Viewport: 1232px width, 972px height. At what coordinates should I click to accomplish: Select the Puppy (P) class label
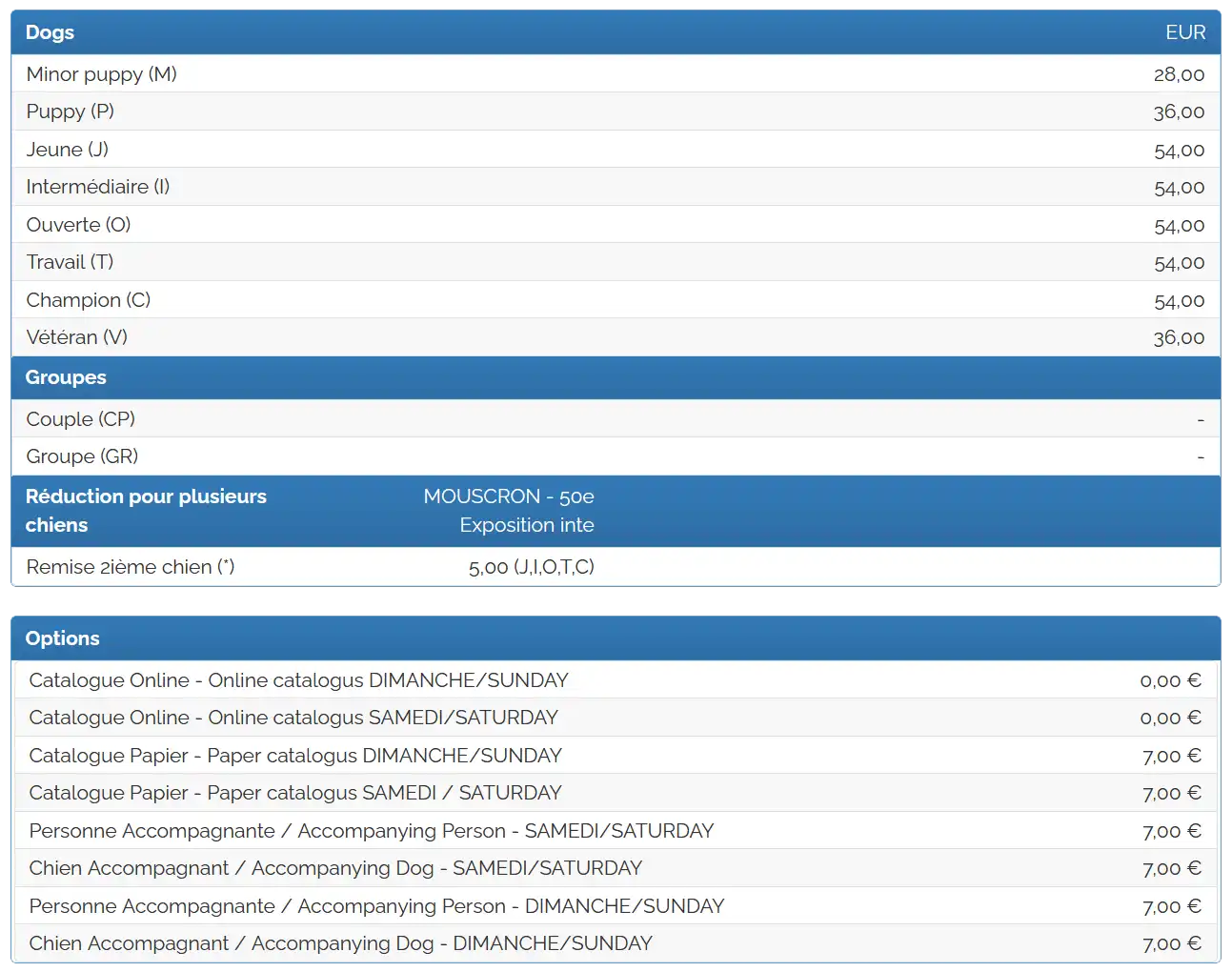pos(71,111)
